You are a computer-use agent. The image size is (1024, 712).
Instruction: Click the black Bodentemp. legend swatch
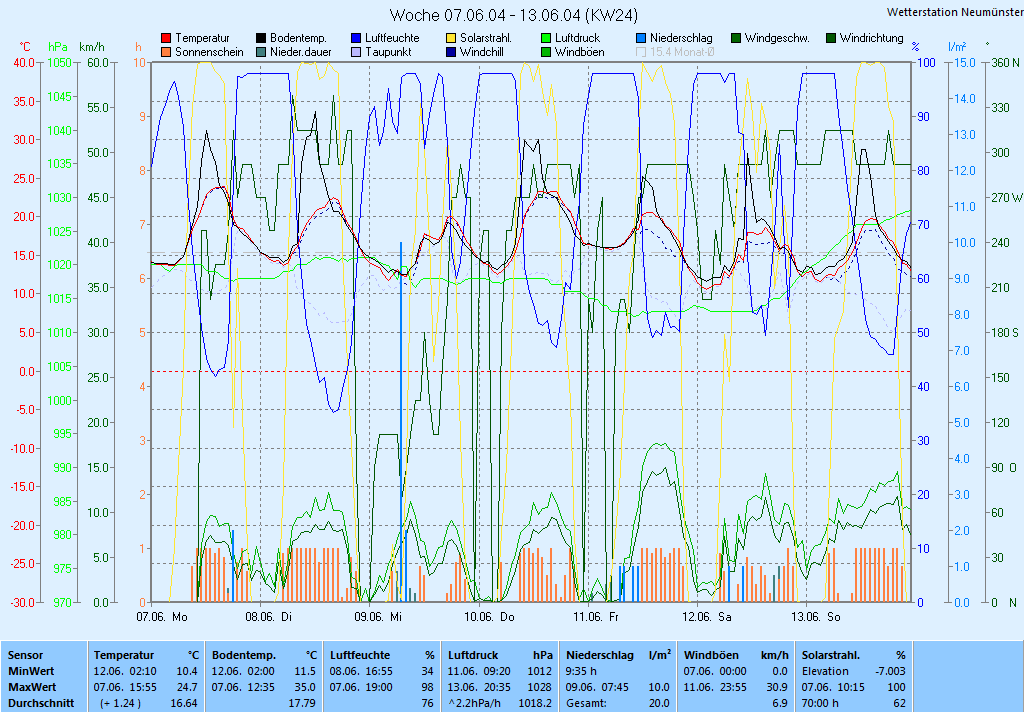(x=261, y=39)
